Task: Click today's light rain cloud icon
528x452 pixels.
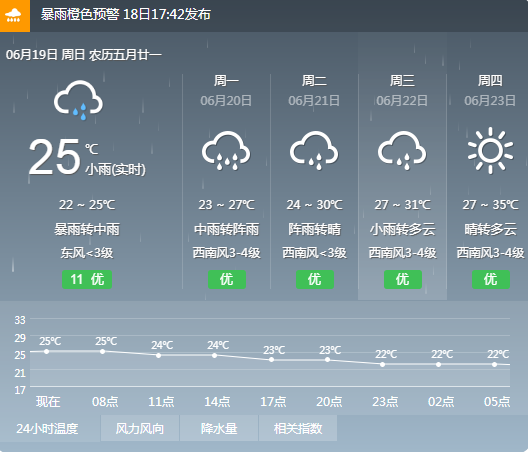Action: click(x=78, y=100)
